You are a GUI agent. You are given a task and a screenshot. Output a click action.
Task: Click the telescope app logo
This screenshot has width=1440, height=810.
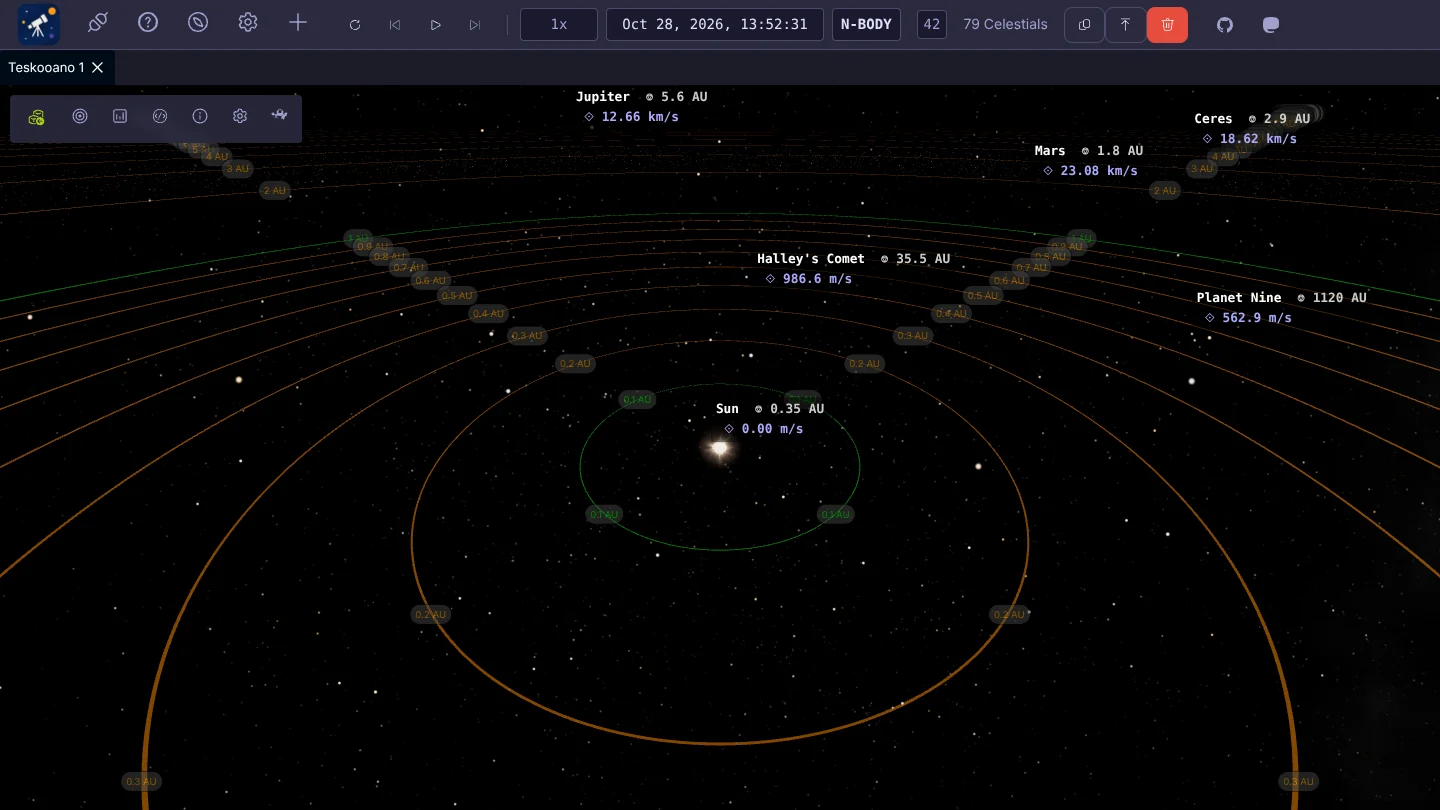(x=39, y=24)
